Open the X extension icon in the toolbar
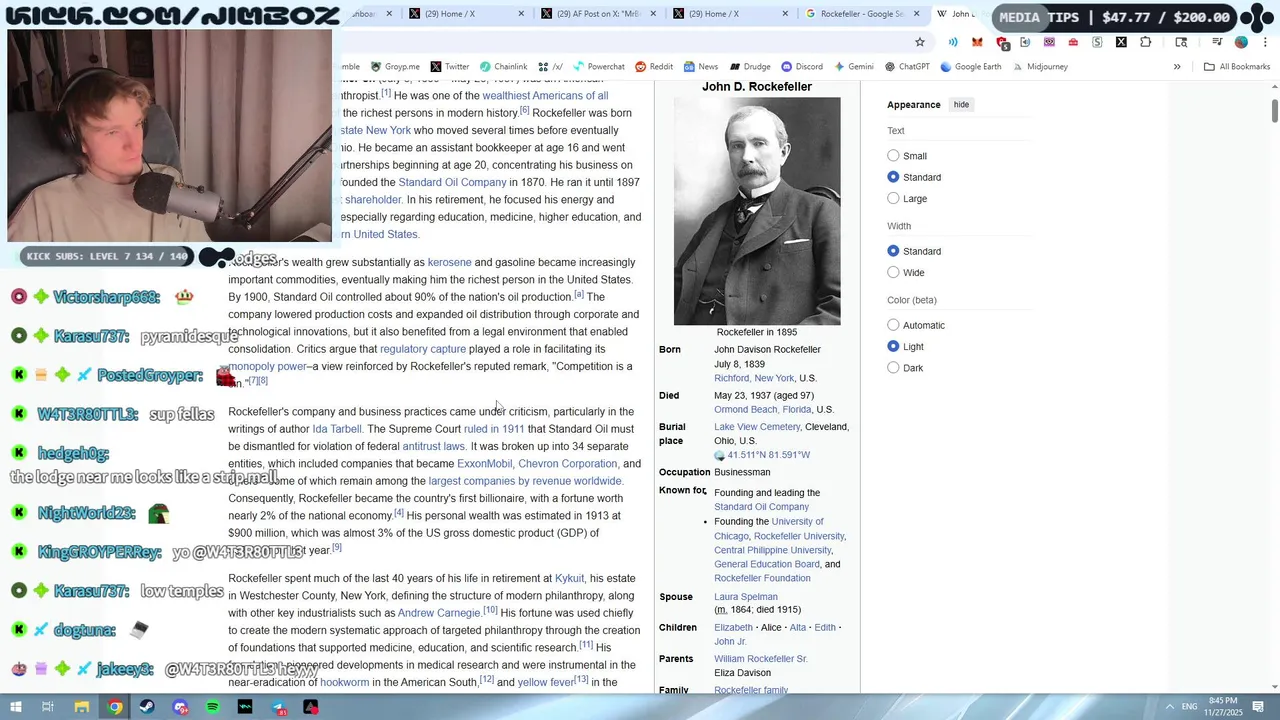 click(1121, 42)
